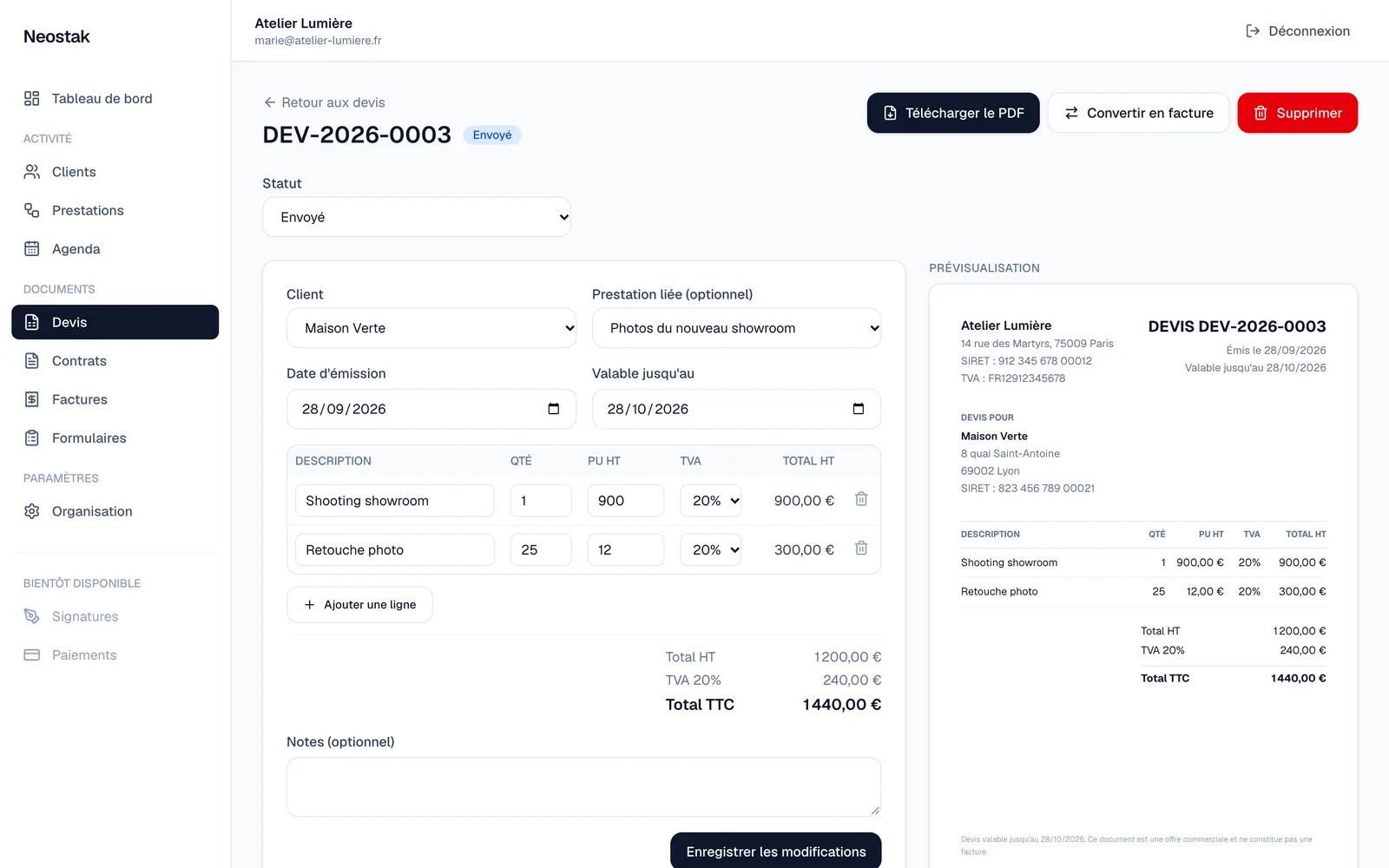1389x868 pixels.
Task: Click the Agenda calendar icon
Action: (32, 249)
